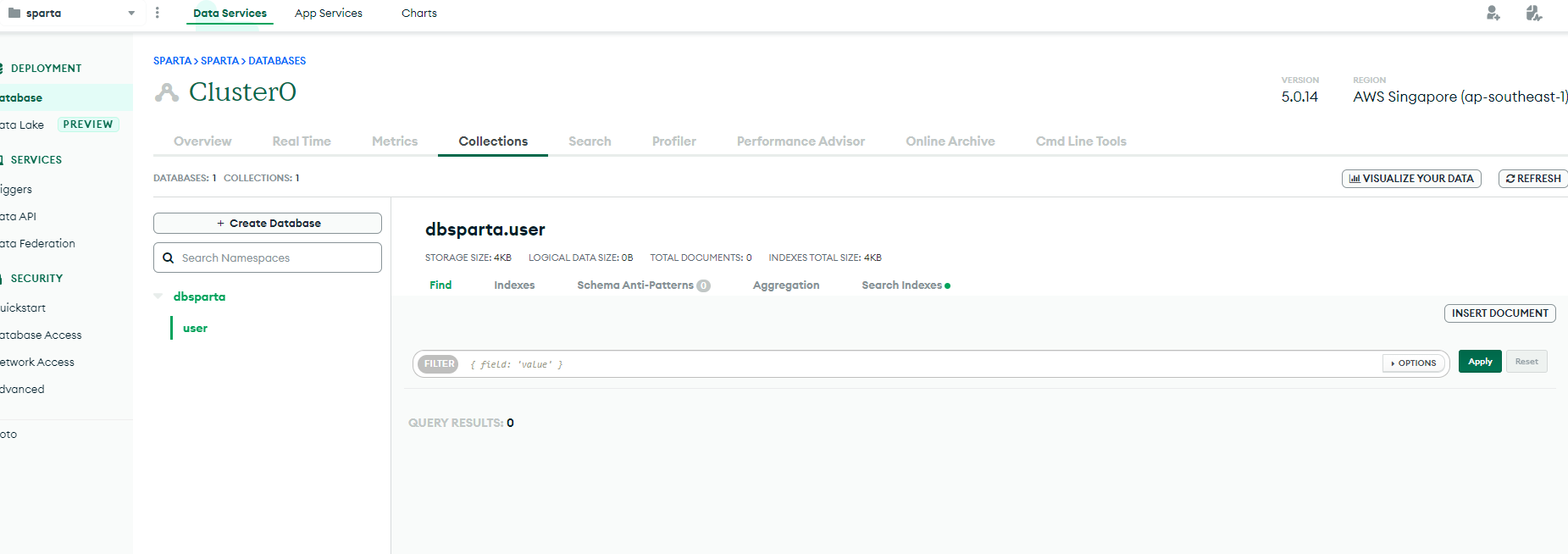This screenshot has width=1568, height=554.
Task: Open the cluster Search tab
Action: 590,141
